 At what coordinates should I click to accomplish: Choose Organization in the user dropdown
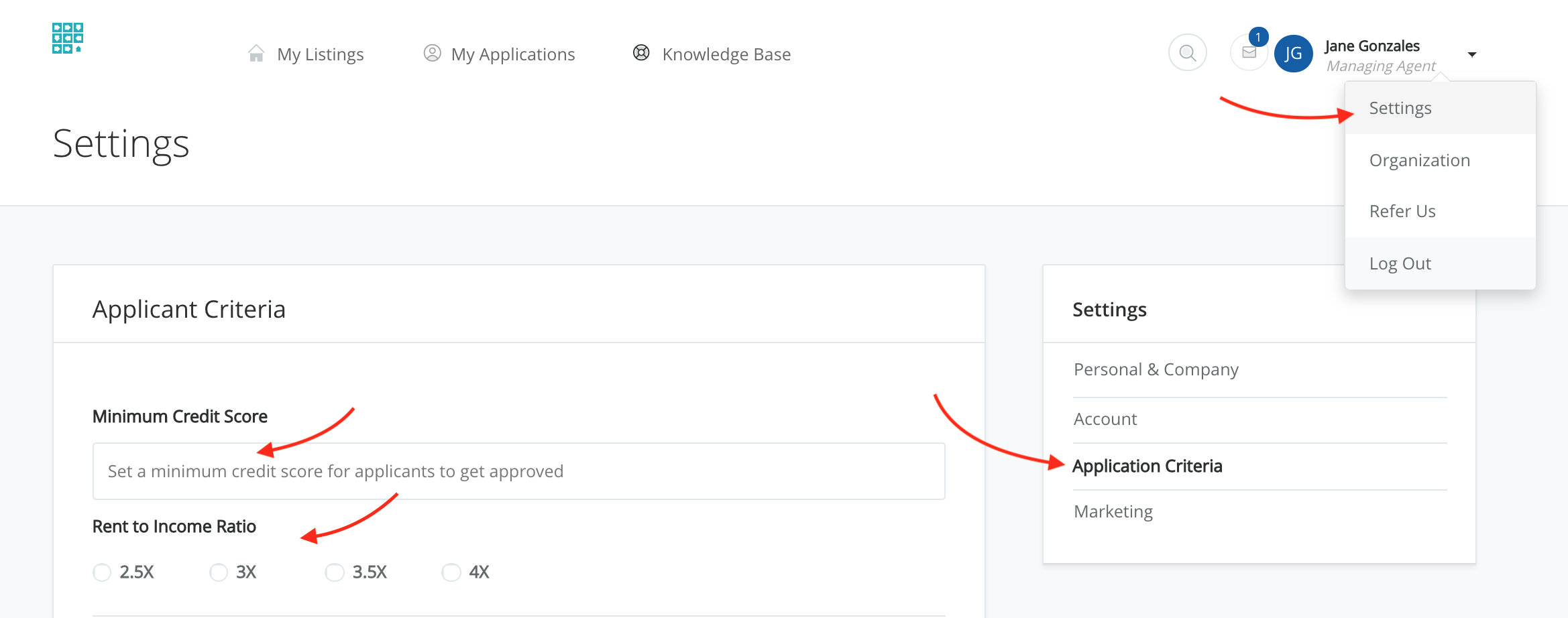pyautogui.click(x=1440, y=160)
